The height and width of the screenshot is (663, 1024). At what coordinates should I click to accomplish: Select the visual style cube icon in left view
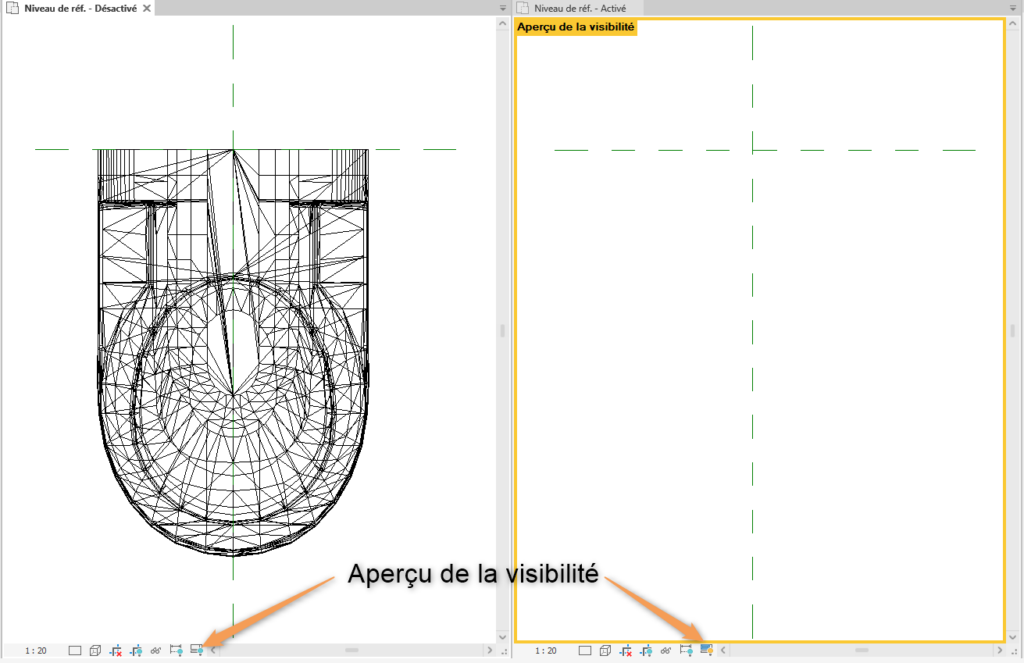(x=95, y=650)
